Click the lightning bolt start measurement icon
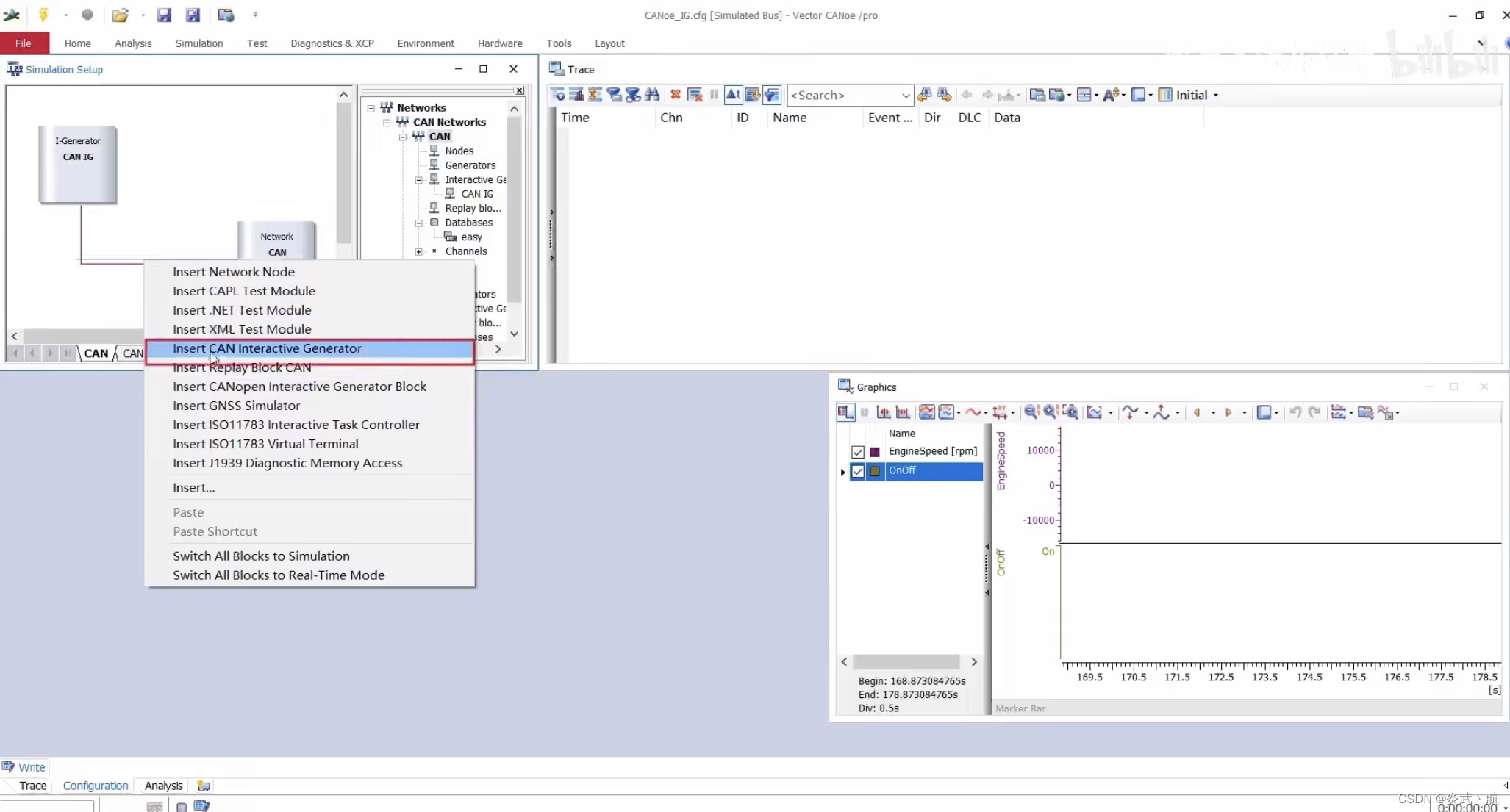Screen dimensions: 1510x812 pyautogui.click(x=43, y=15)
